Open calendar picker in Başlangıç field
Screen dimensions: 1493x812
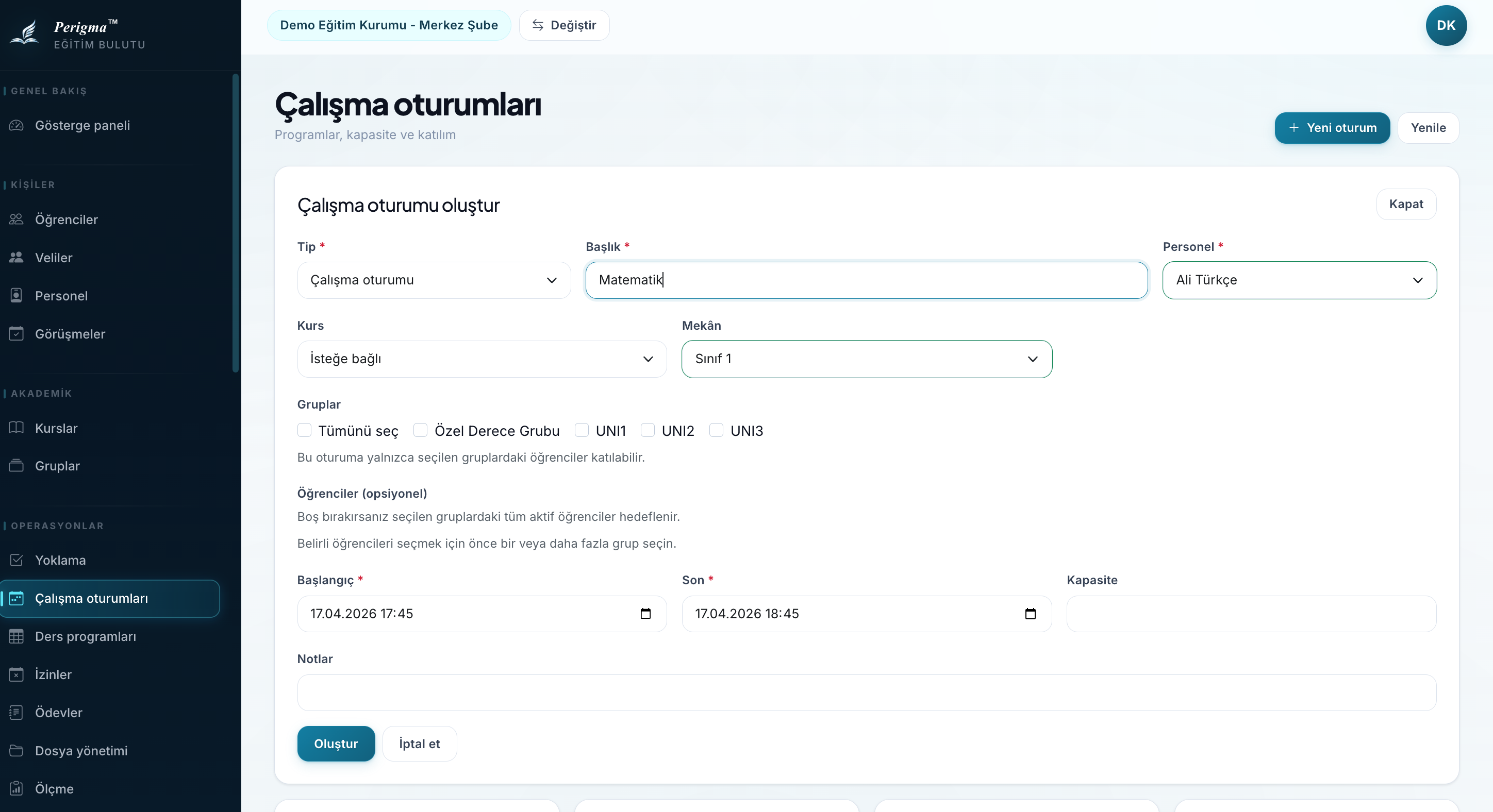click(x=645, y=613)
